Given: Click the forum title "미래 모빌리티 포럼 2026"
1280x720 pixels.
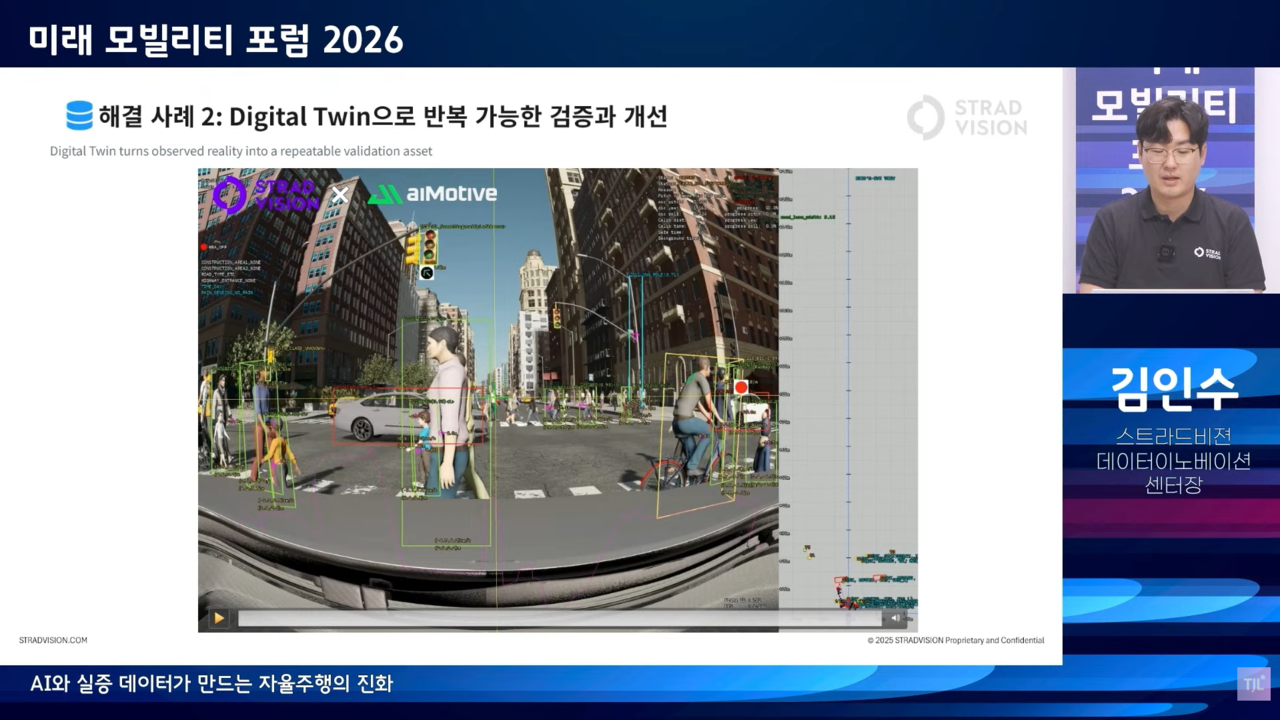Looking at the screenshot, I should [216, 39].
